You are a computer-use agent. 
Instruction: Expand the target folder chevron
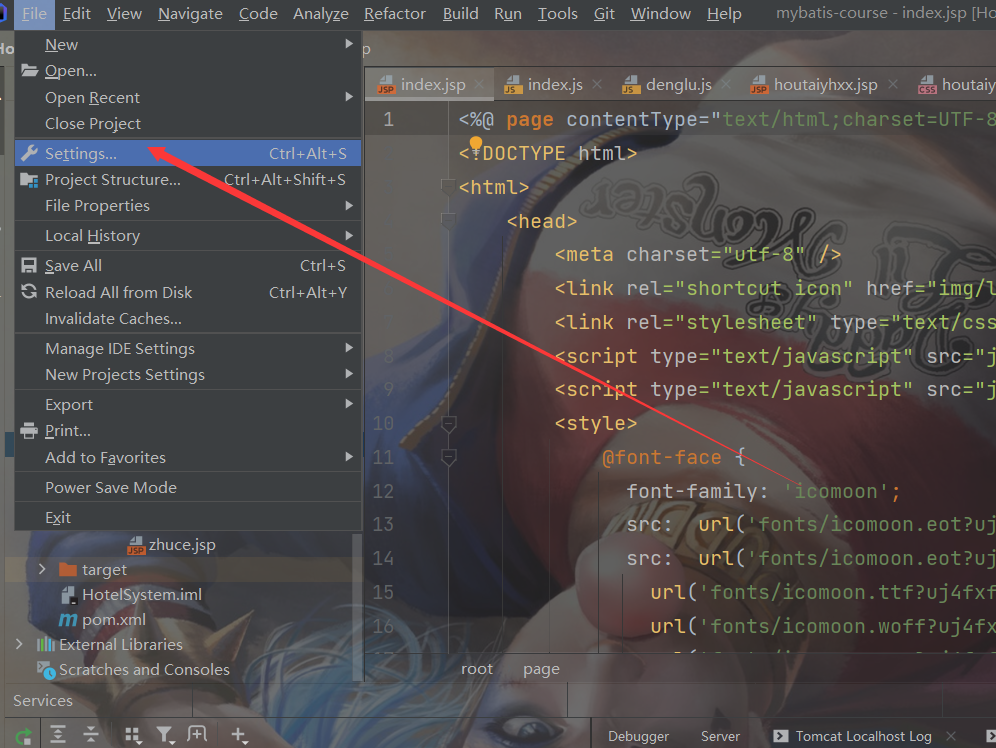tap(42, 569)
